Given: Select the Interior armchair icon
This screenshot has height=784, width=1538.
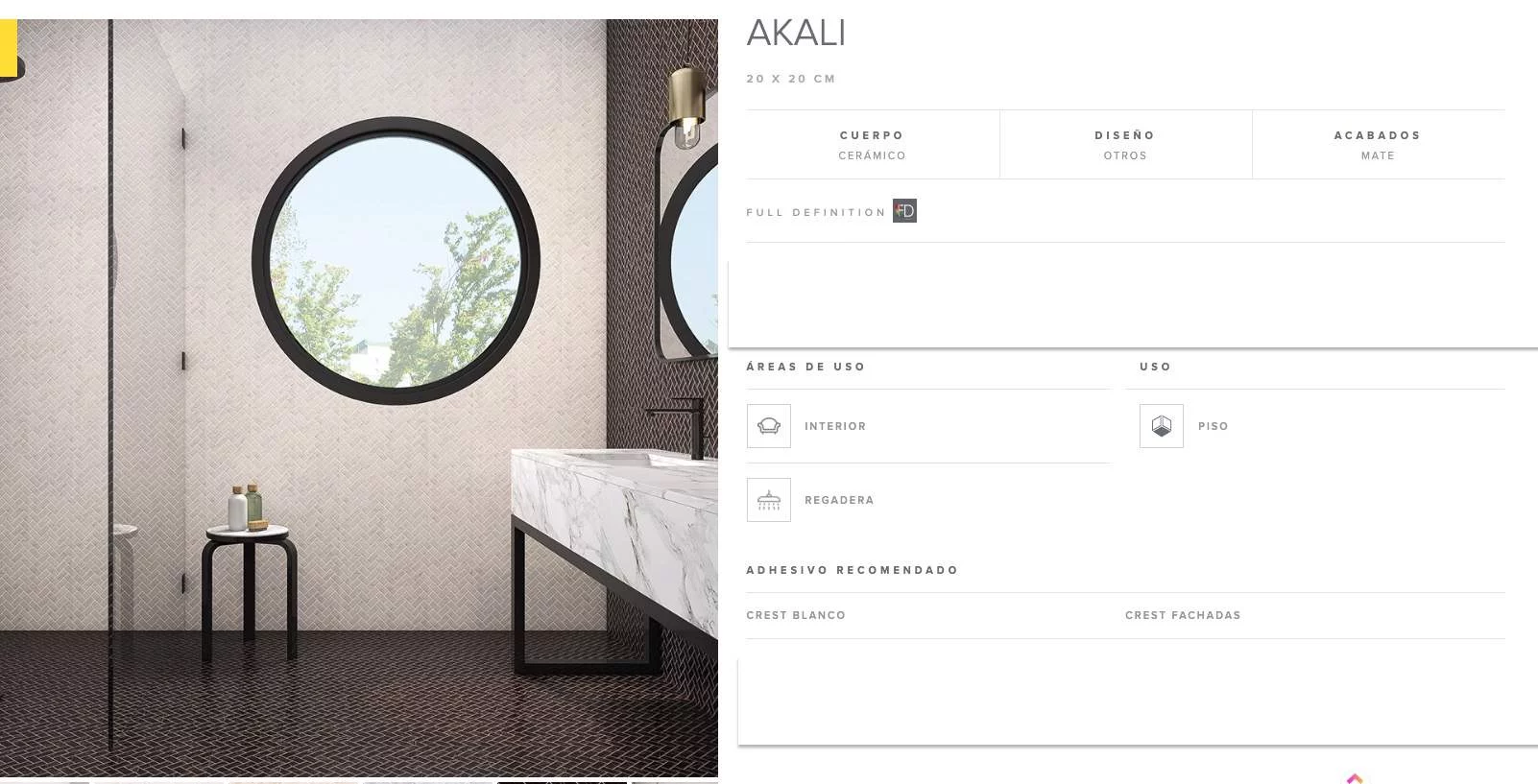Looking at the screenshot, I should pos(769,426).
